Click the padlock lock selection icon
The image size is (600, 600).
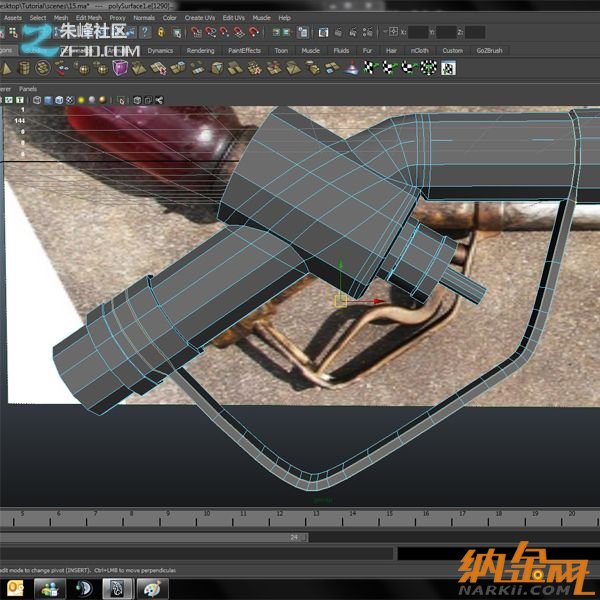point(161,32)
